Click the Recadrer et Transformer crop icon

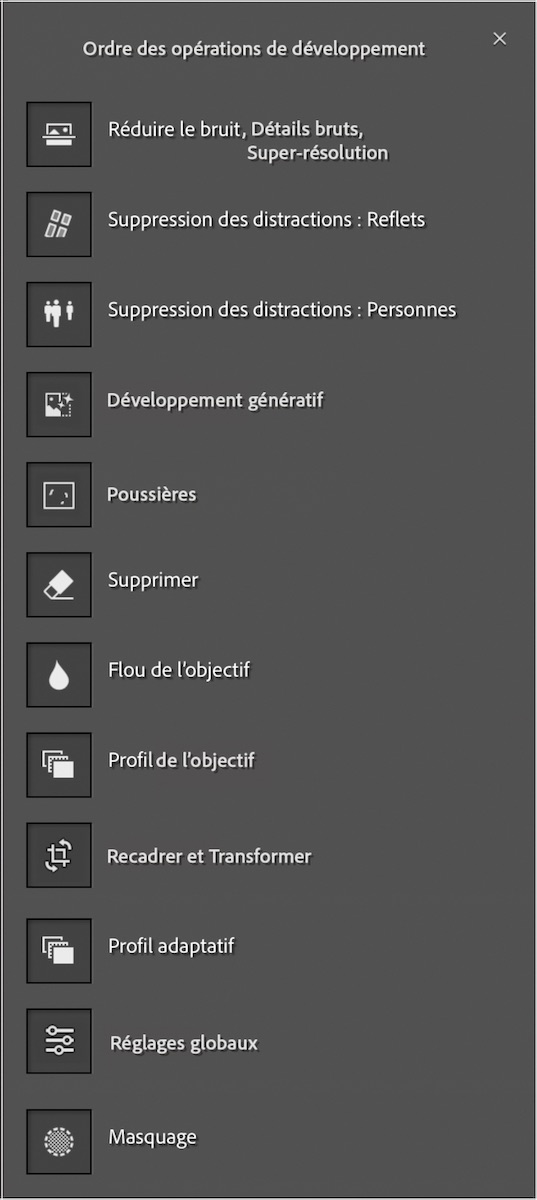[59, 855]
